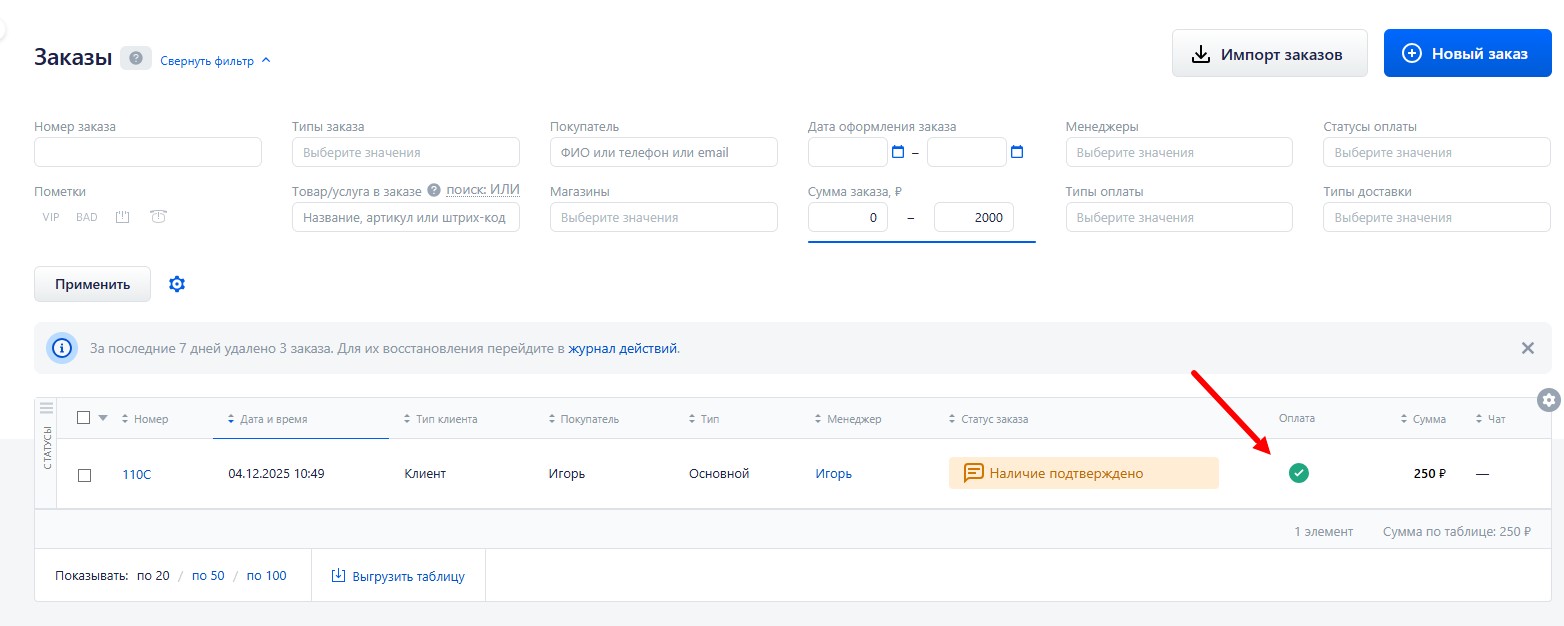Click the exclamation-flag mark icon next to BAD
The height and width of the screenshot is (626, 1564).
(121, 216)
